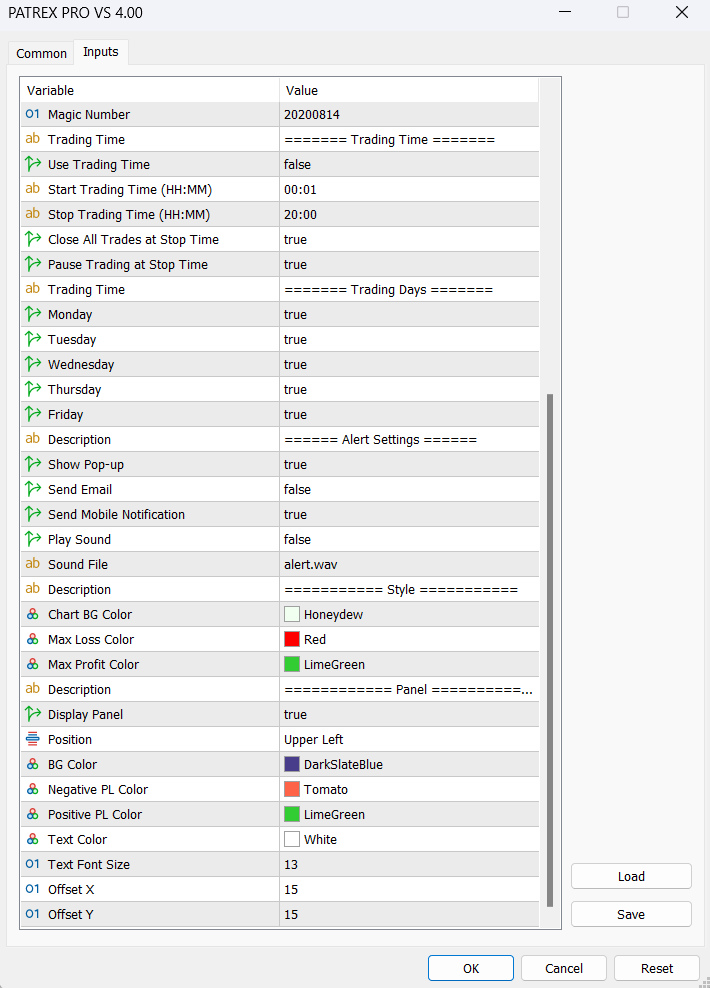Click the boolean icon beside Play Sound

pyautogui.click(x=33, y=539)
